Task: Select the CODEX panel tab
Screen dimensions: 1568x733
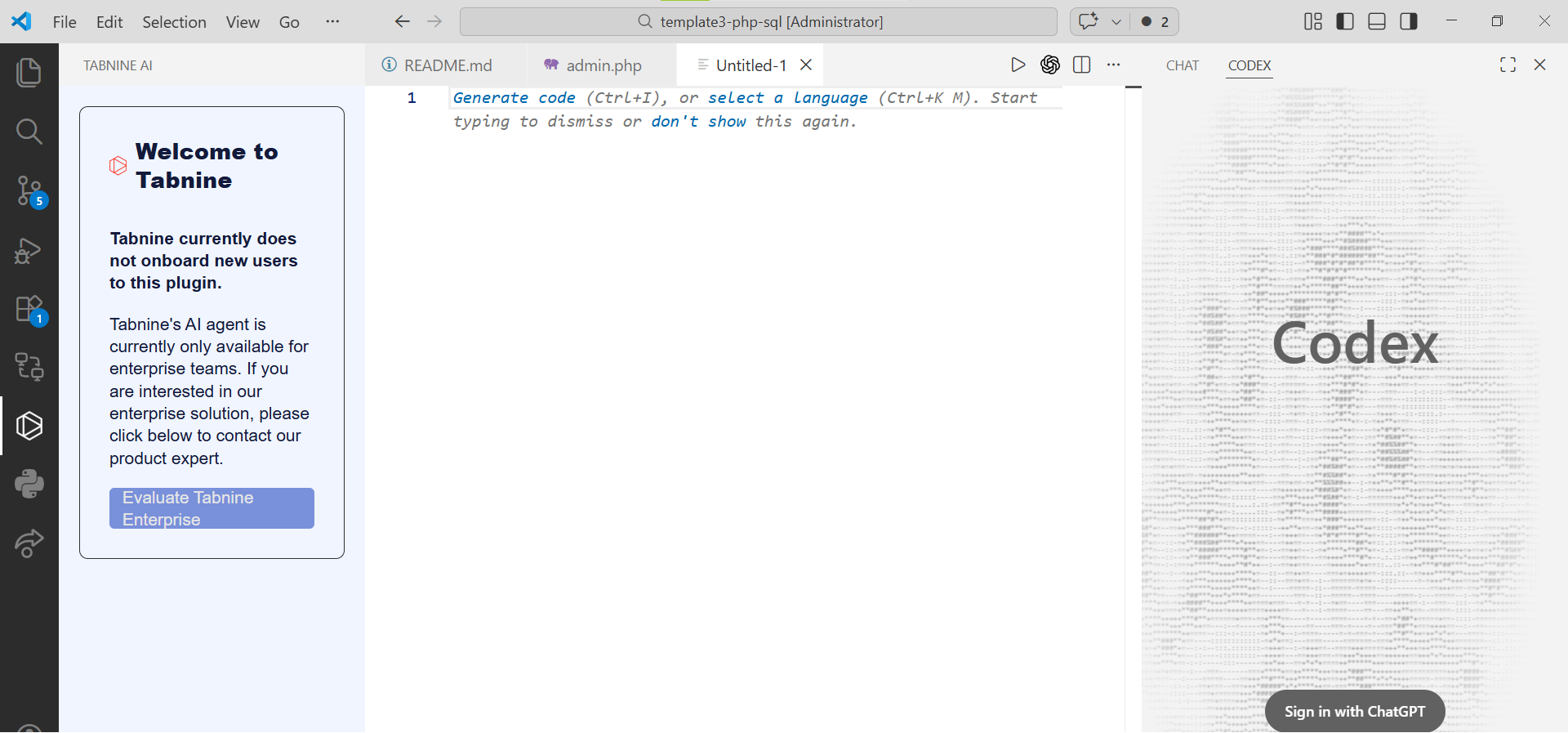Action: click(x=1249, y=65)
